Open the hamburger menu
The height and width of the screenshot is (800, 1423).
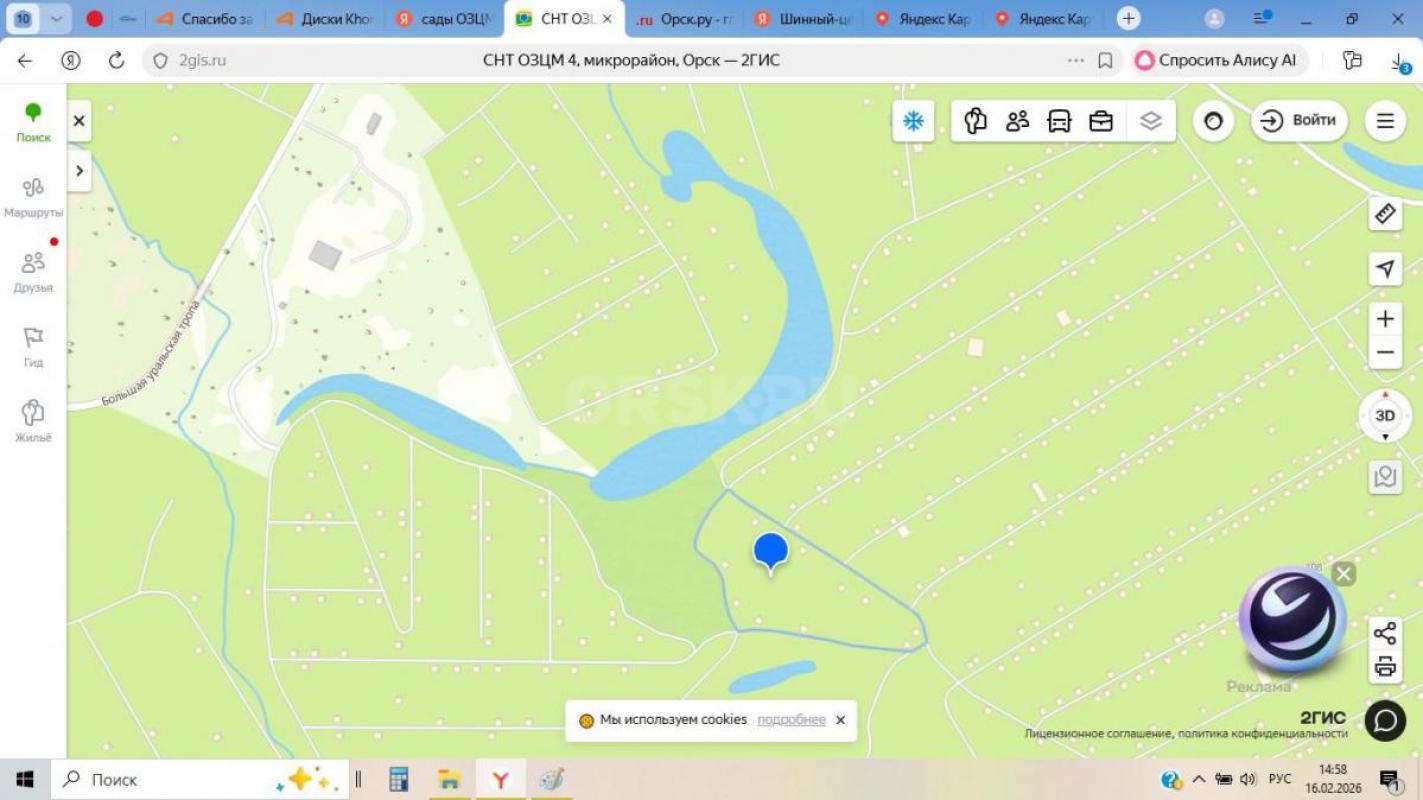[x=1384, y=120]
